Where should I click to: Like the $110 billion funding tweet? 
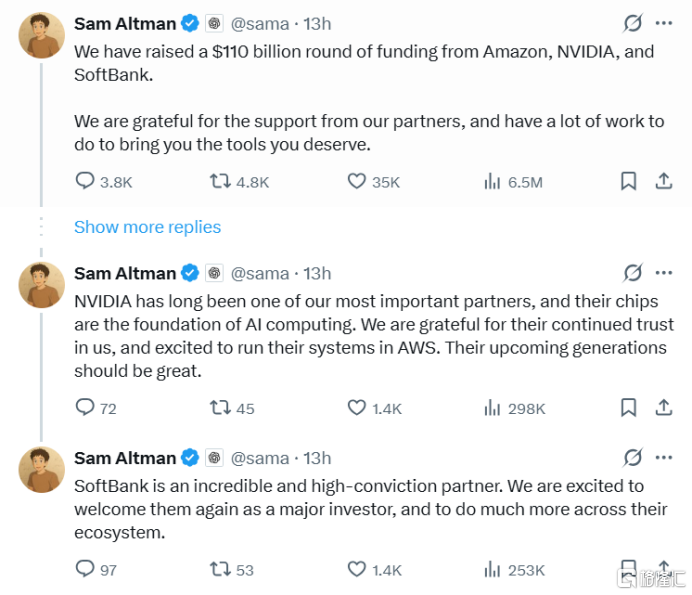pyautogui.click(x=357, y=181)
